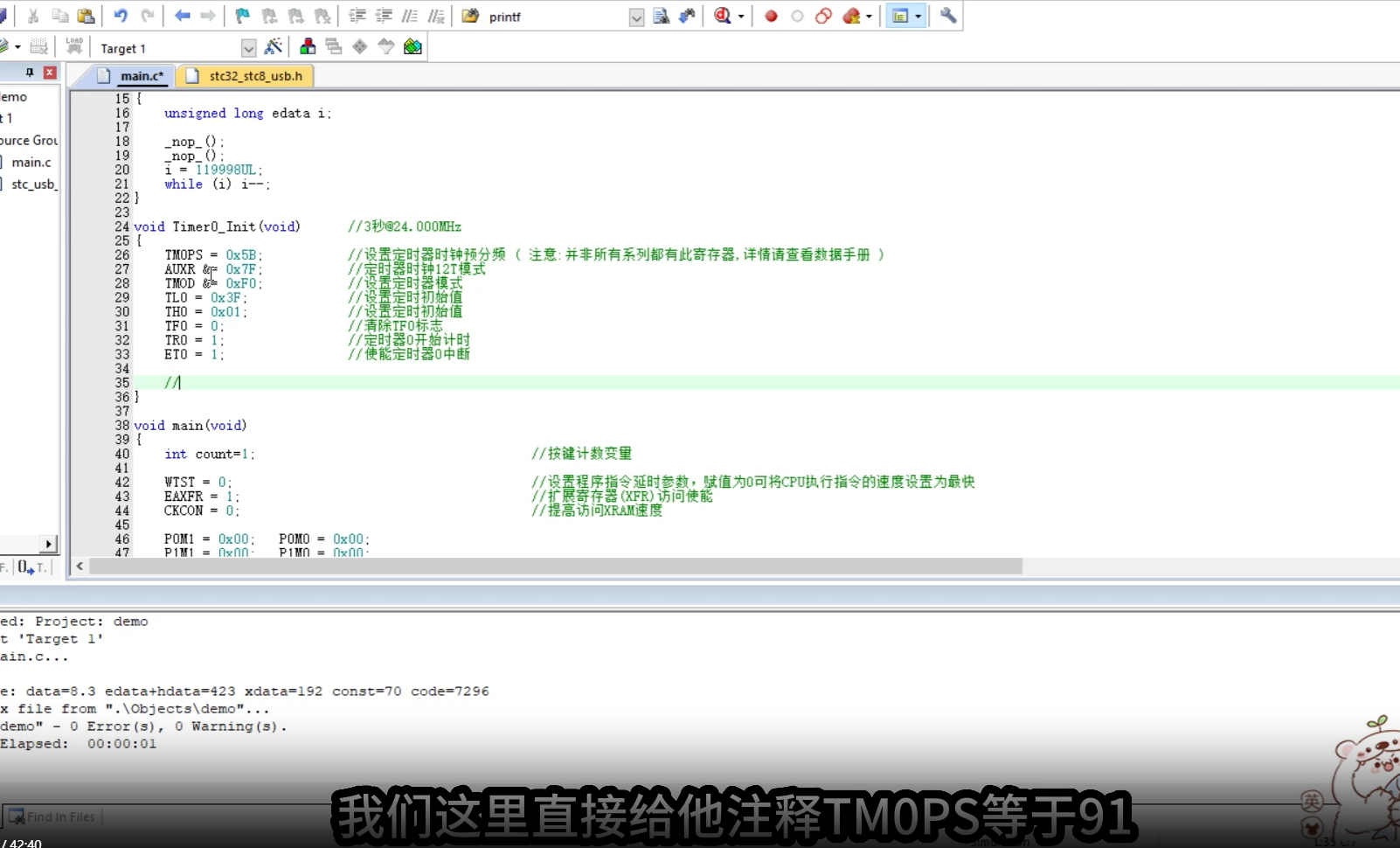Image resolution: width=1400 pixels, height=848 pixels.
Task: Click line 24 void Timer0_Init(void)
Action: pos(218,226)
